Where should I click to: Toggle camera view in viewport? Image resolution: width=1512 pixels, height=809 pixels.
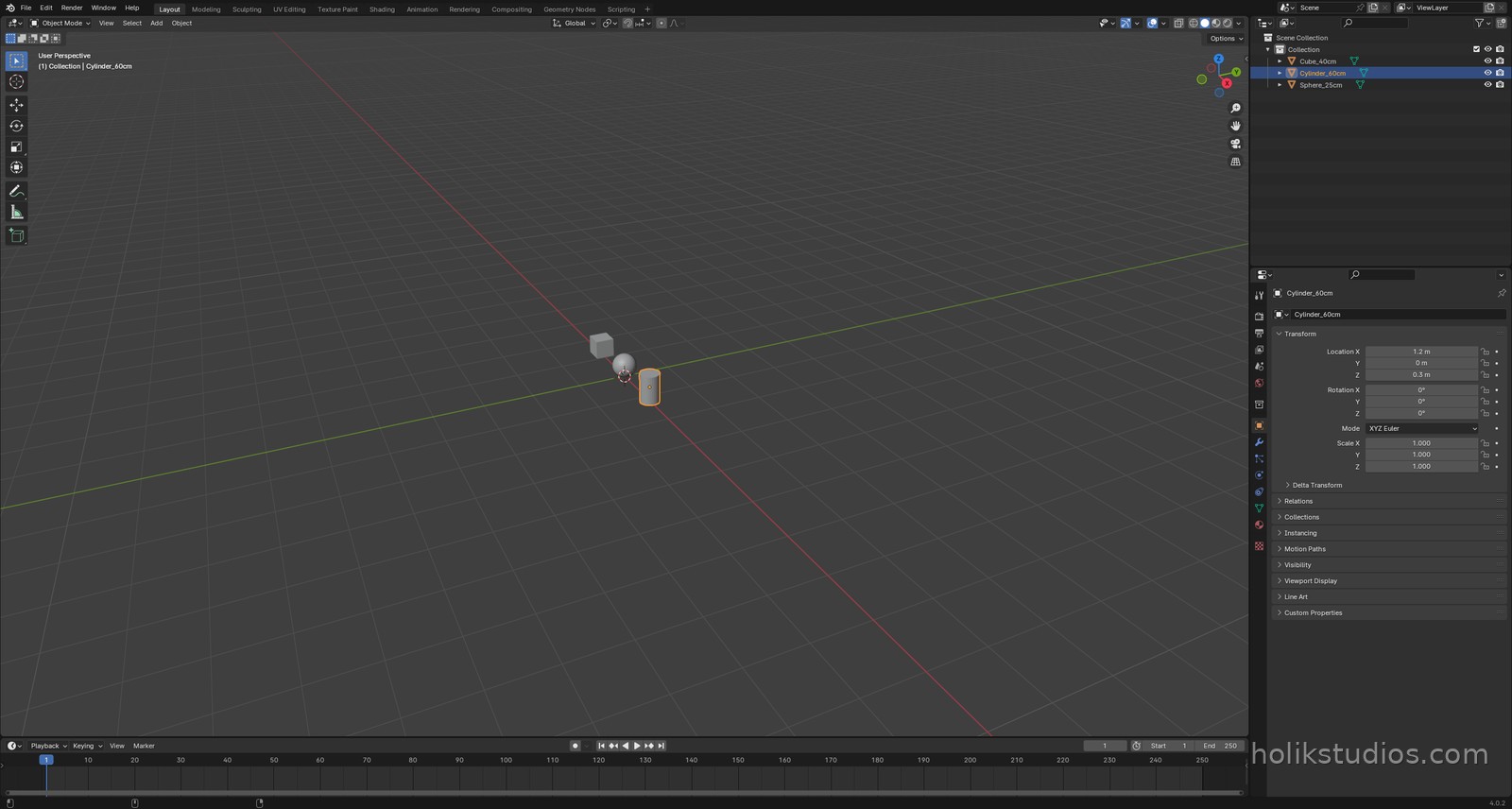click(1235, 144)
